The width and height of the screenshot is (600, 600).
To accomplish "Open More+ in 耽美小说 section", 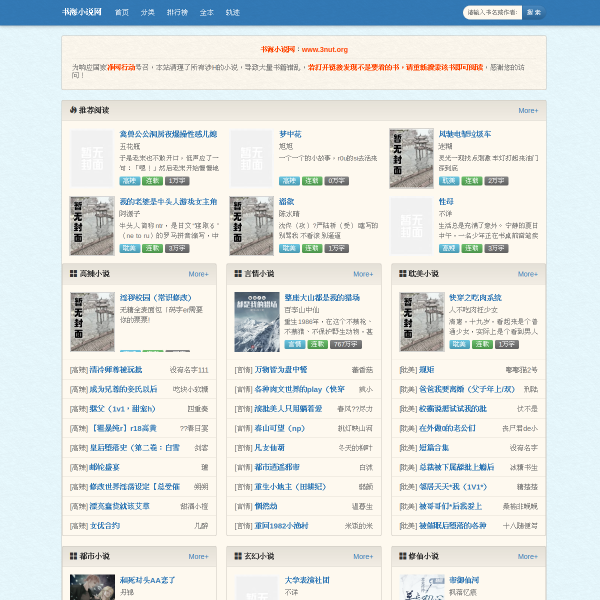I will coord(528,274).
